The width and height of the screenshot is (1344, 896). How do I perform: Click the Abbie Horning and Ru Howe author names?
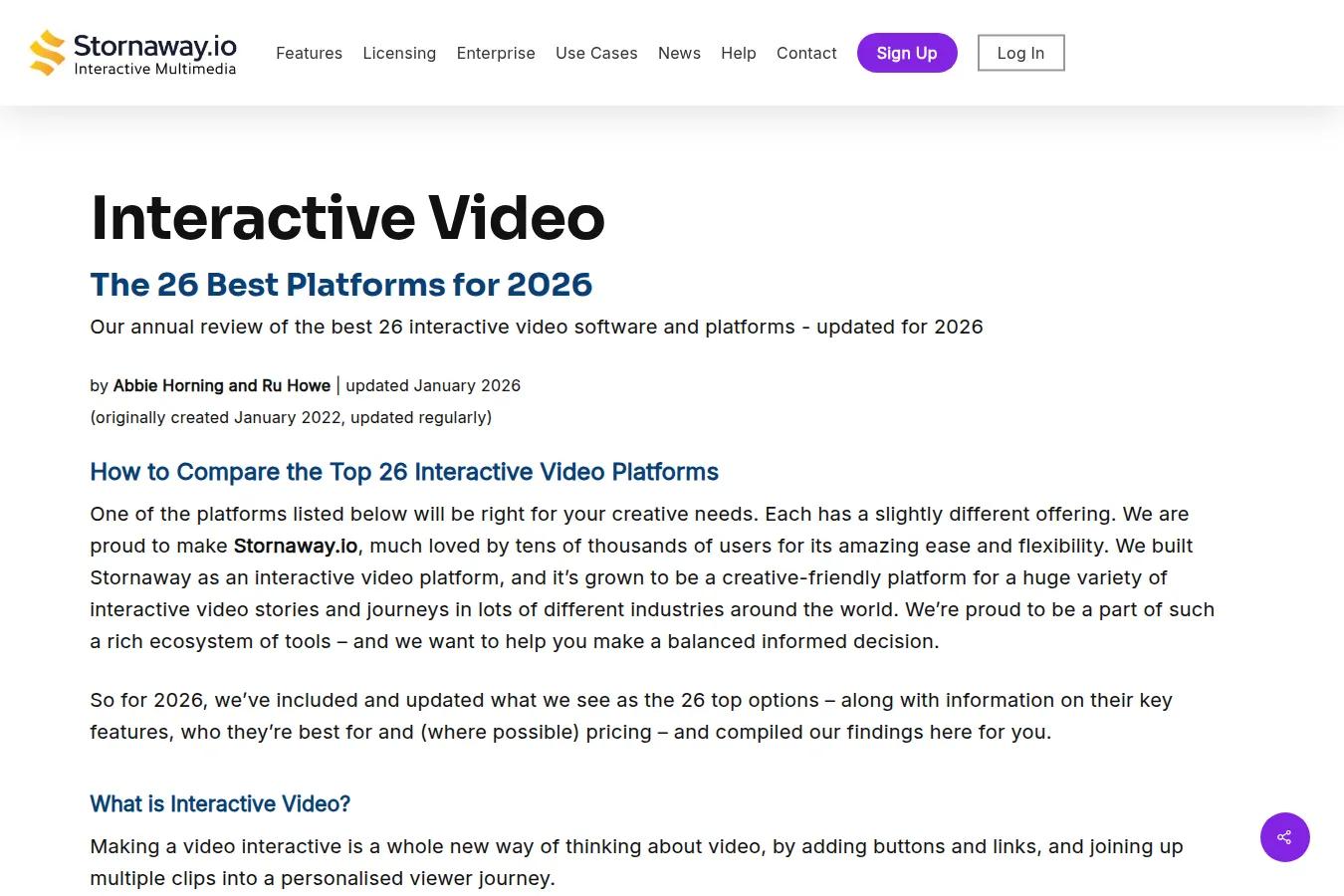pos(221,385)
